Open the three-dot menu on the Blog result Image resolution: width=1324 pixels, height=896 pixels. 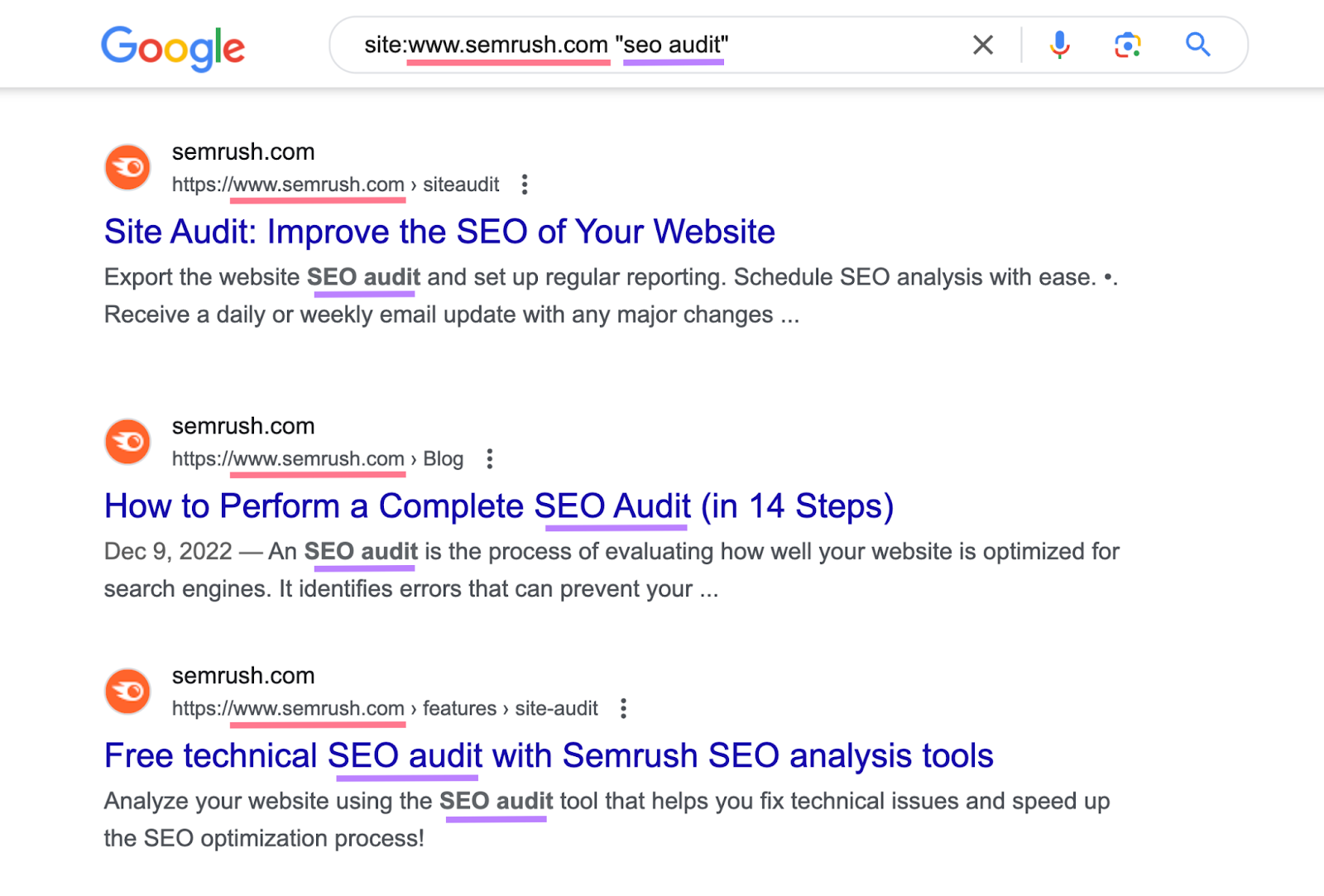489,459
